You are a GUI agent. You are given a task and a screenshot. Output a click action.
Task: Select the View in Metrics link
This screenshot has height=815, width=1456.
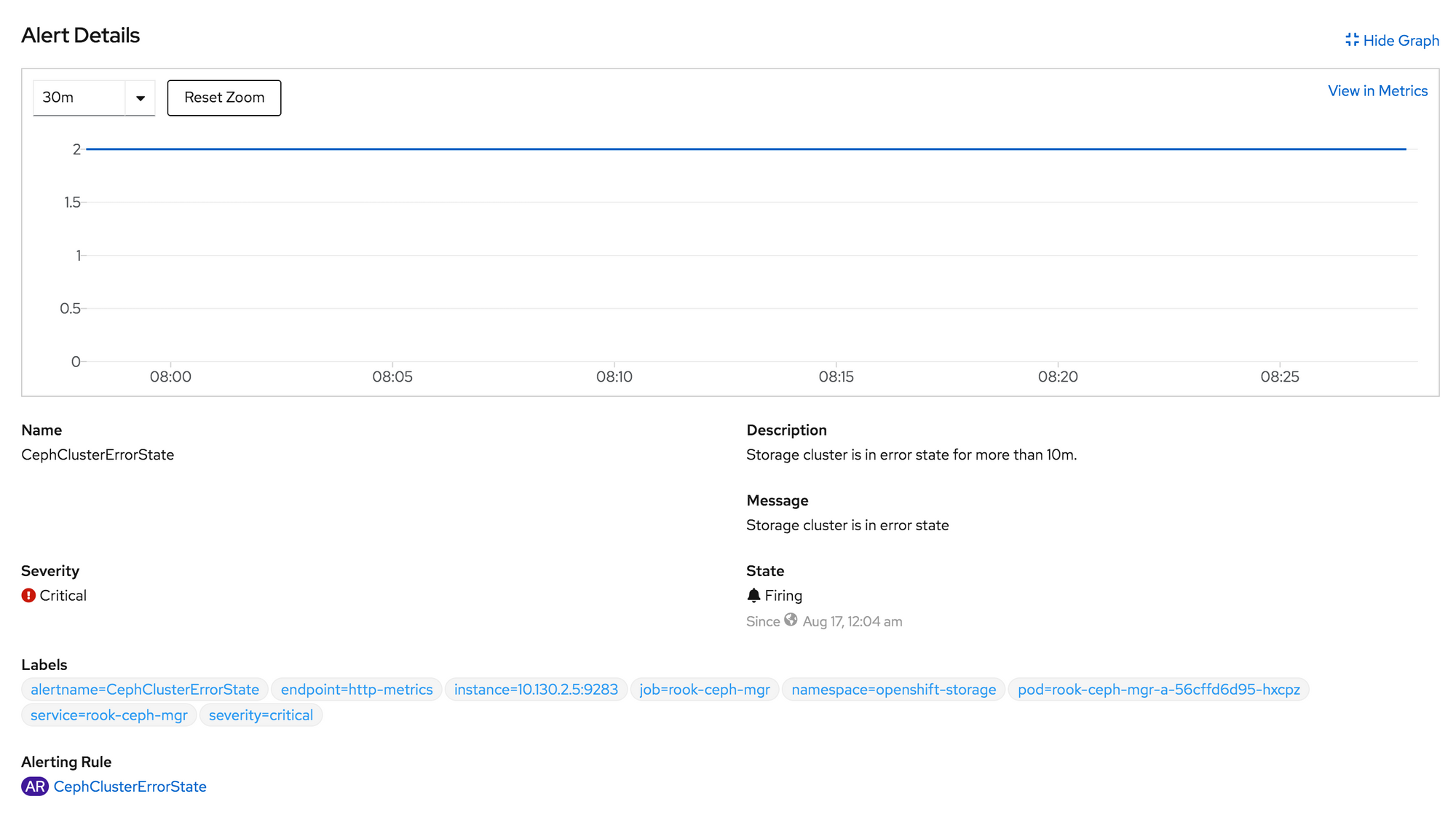click(x=1378, y=90)
